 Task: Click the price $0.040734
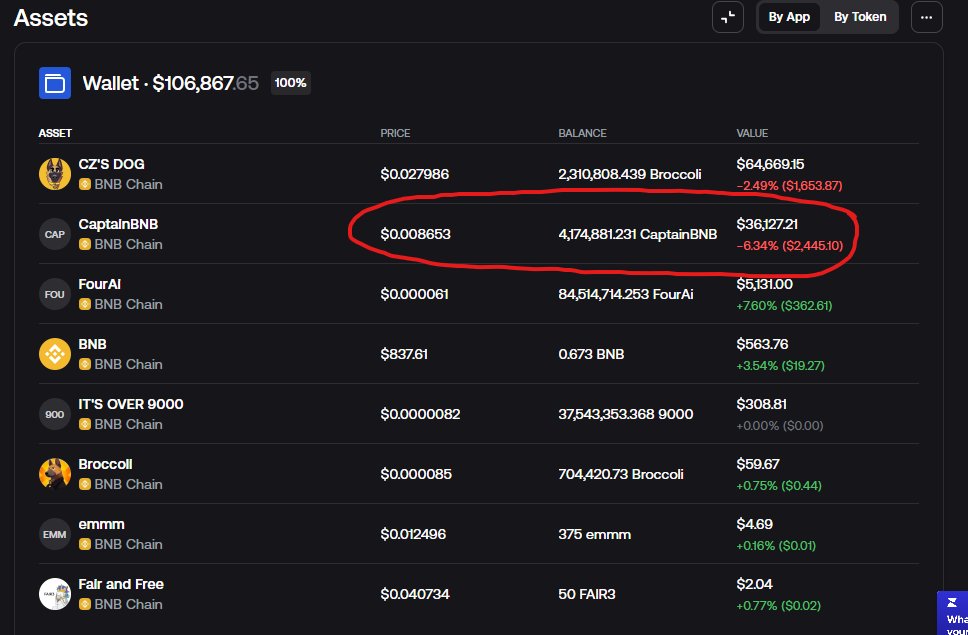(x=415, y=594)
